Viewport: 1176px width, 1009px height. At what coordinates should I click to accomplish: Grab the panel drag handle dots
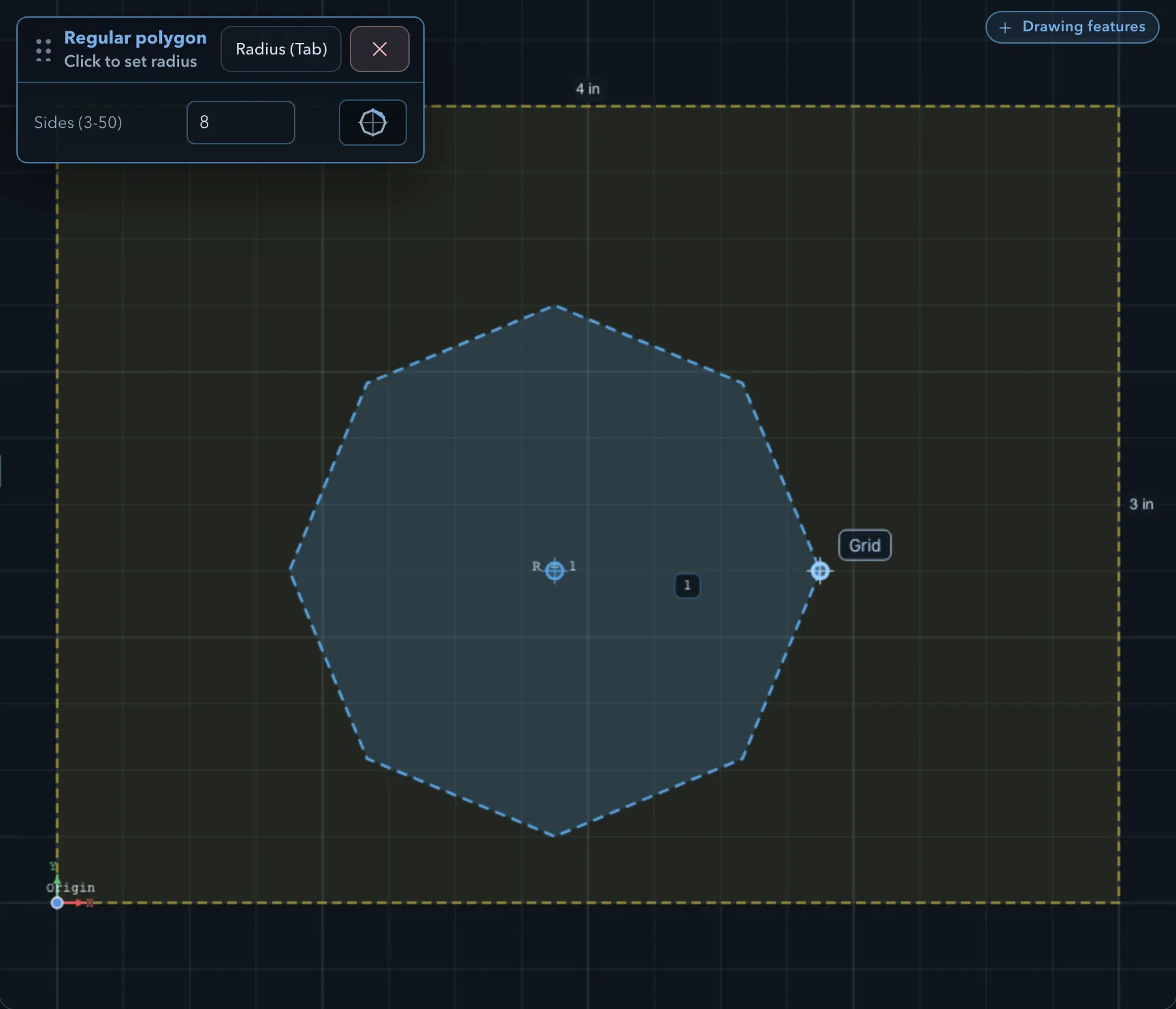coord(44,50)
